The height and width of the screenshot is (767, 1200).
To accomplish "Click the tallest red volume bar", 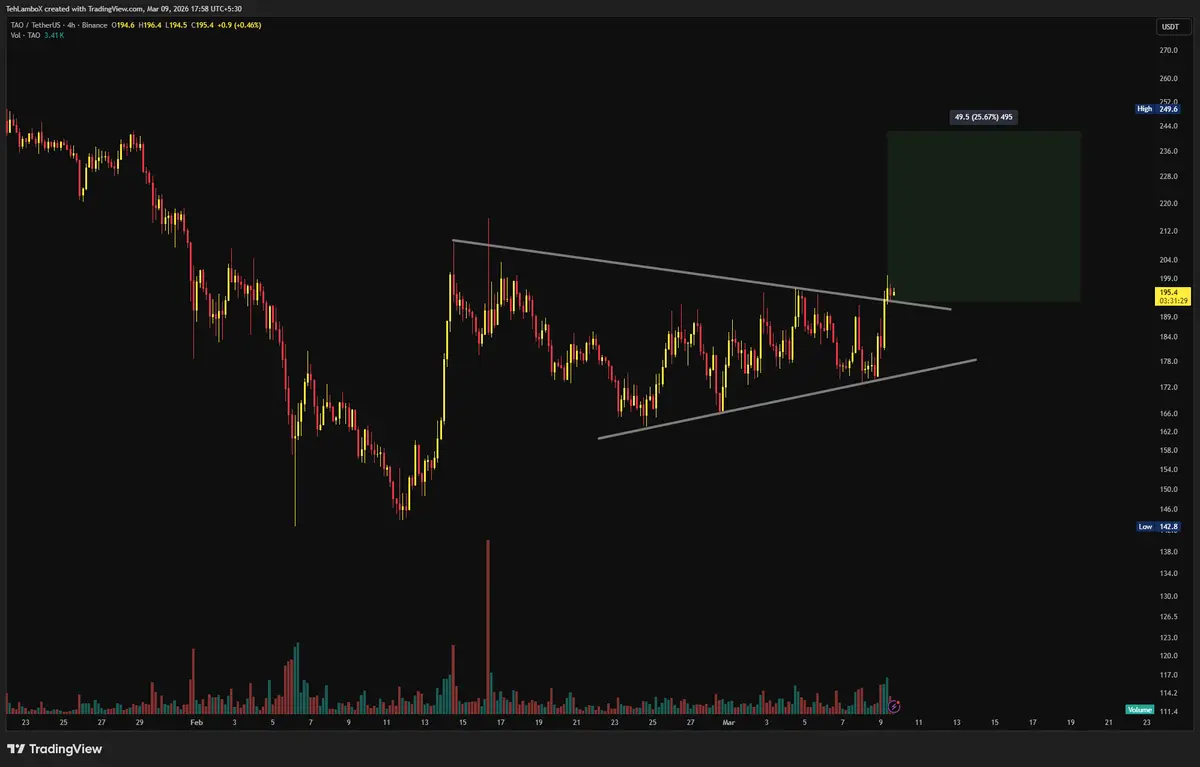I will click(x=489, y=626).
